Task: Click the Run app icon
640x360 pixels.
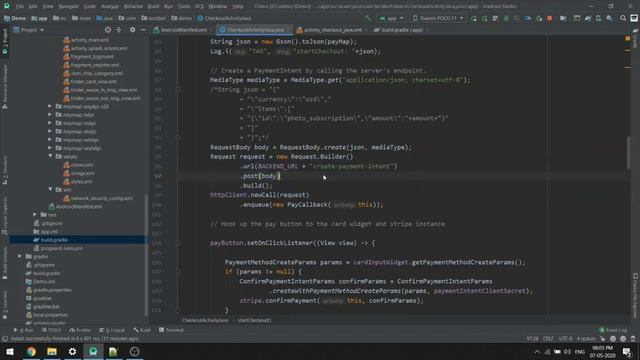Action: 473,18
